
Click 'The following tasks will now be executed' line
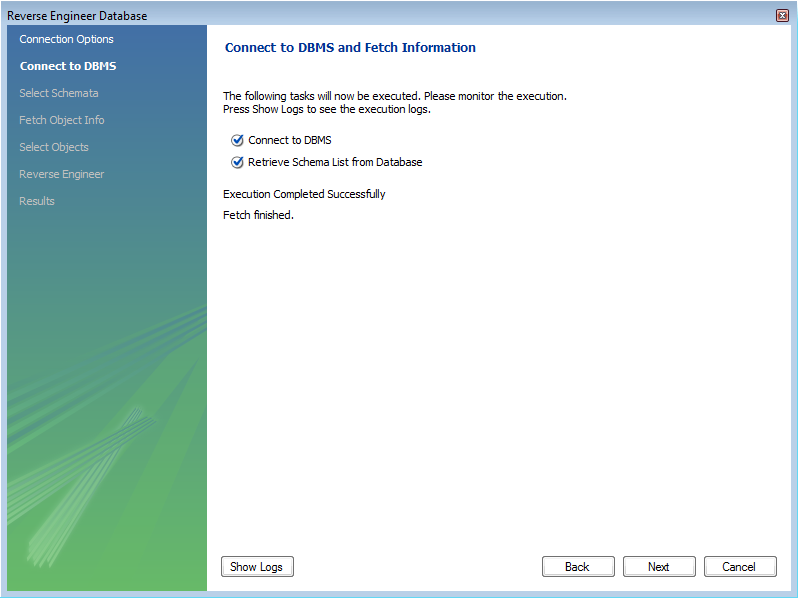(394, 96)
